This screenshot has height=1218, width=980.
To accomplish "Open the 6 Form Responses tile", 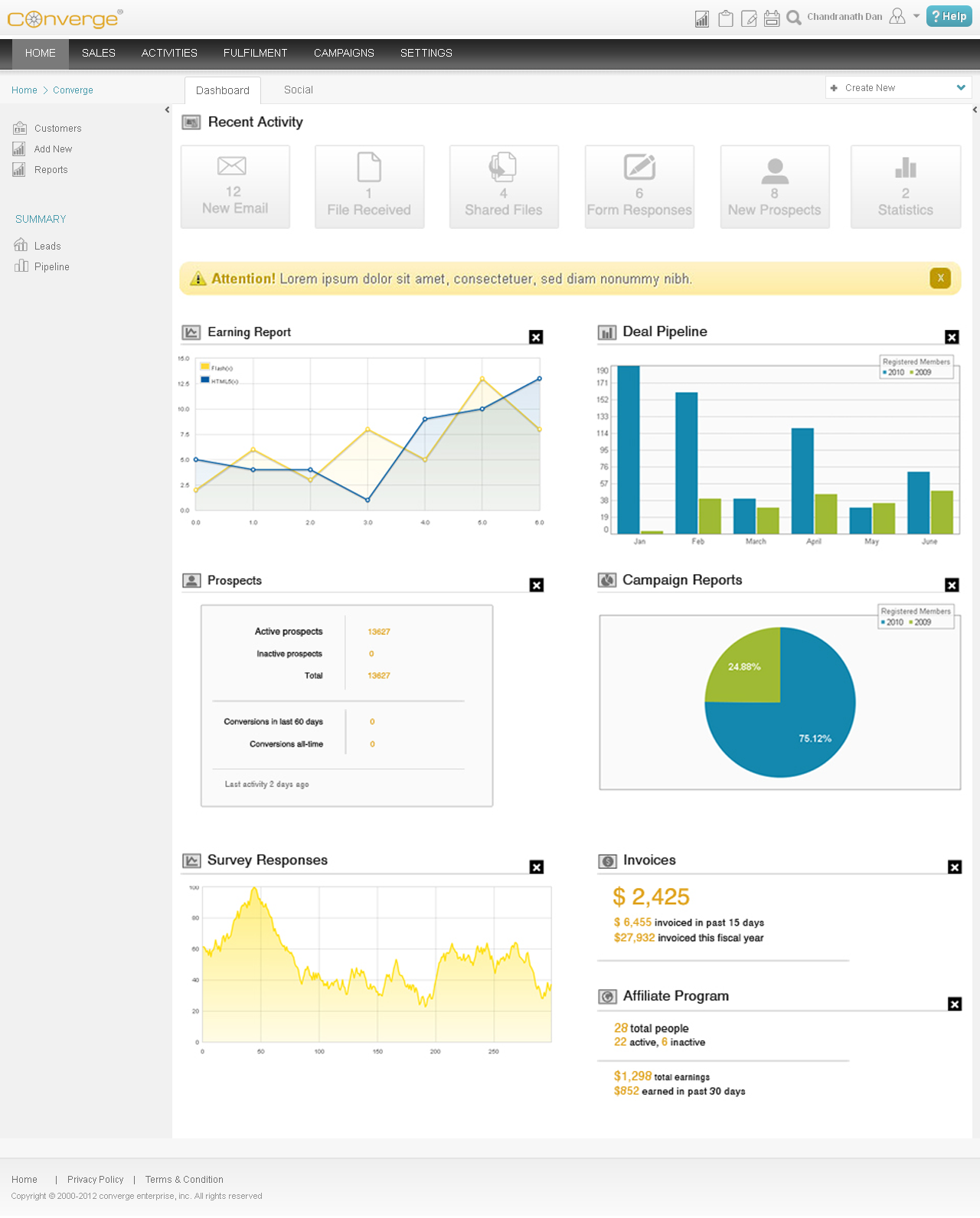I will pyautogui.click(x=639, y=187).
